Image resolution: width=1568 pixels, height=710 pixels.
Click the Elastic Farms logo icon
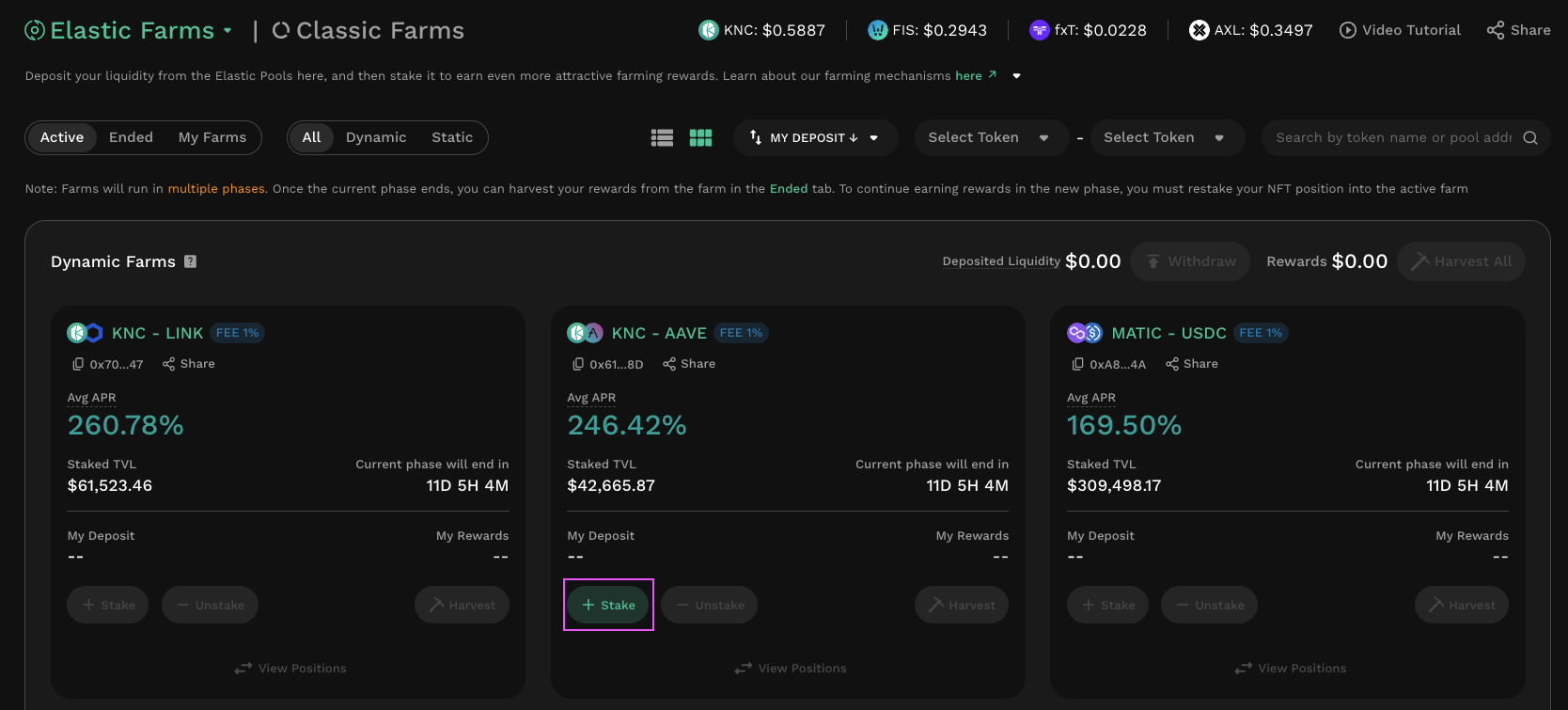click(35, 31)
